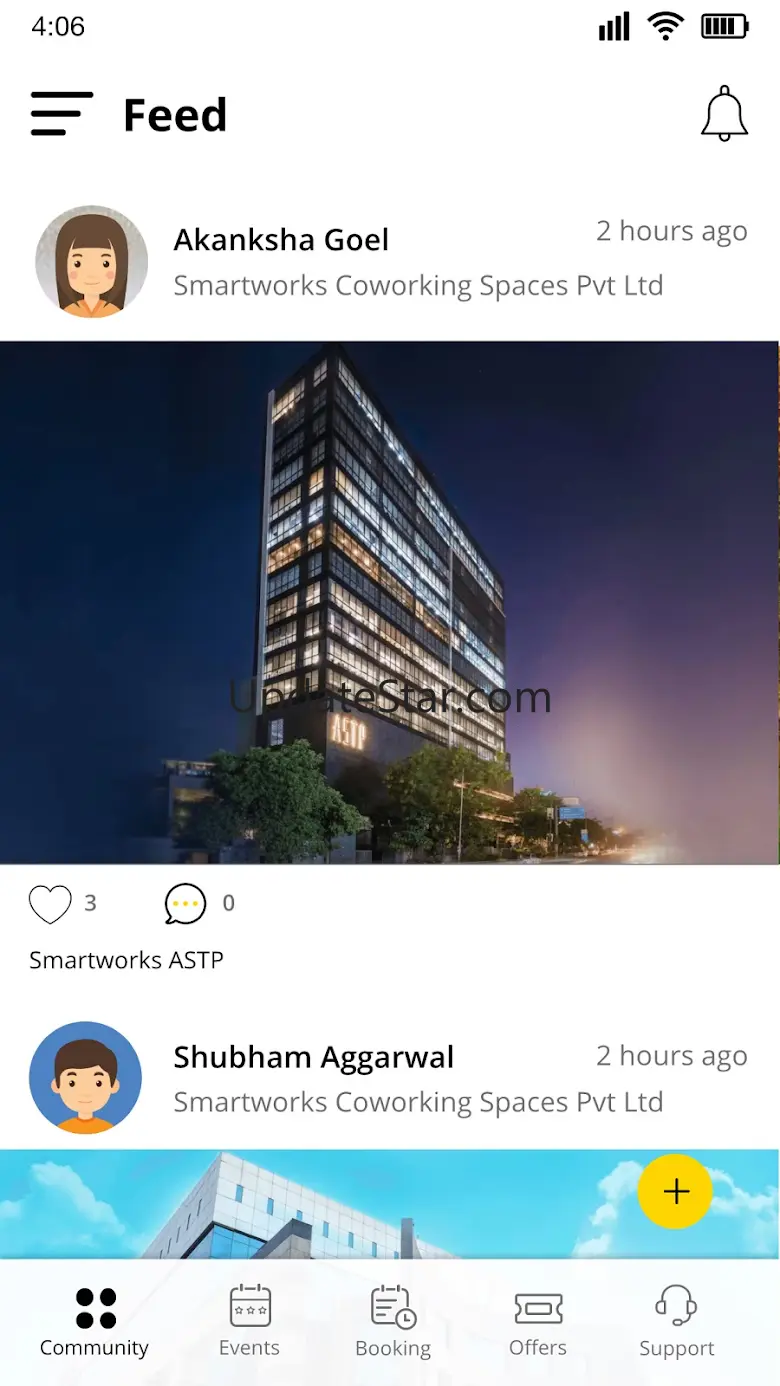This screenshot has width=780, height=1386.
Task: Switch to the Booking tab
Action: [x=393, y=1321]
